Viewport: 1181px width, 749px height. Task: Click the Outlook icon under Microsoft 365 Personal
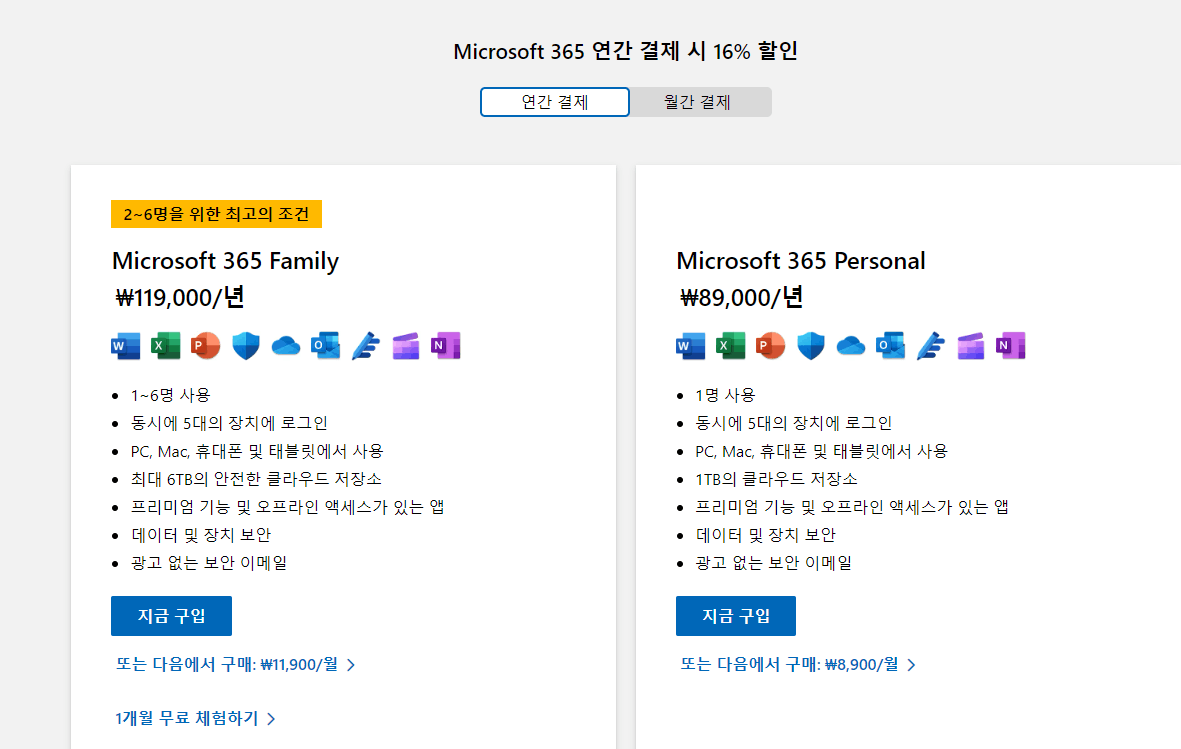click(890, 346)
